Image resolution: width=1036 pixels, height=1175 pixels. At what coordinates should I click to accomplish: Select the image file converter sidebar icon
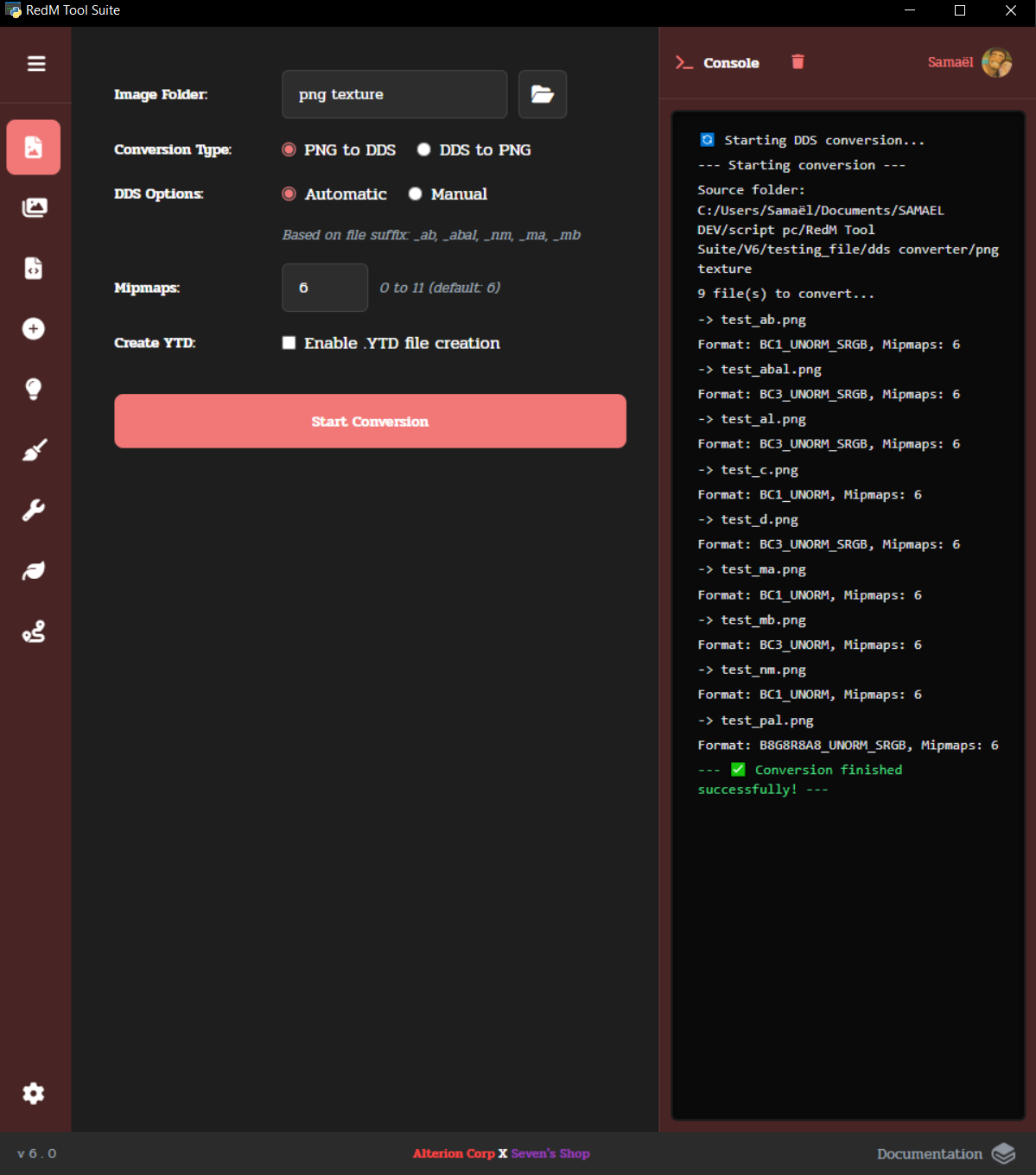tap(34, 148)
